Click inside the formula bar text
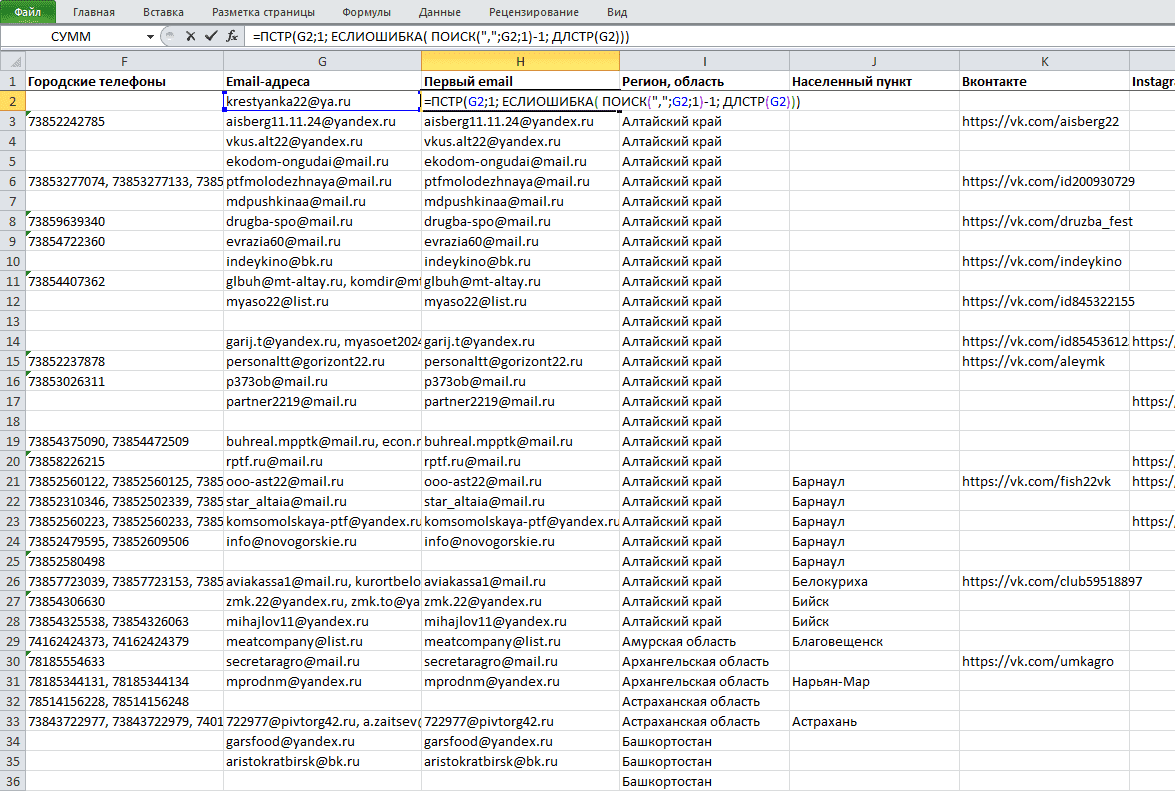Image resolution: width=1175 pixels, height=791 pixels. coord(441,36)
